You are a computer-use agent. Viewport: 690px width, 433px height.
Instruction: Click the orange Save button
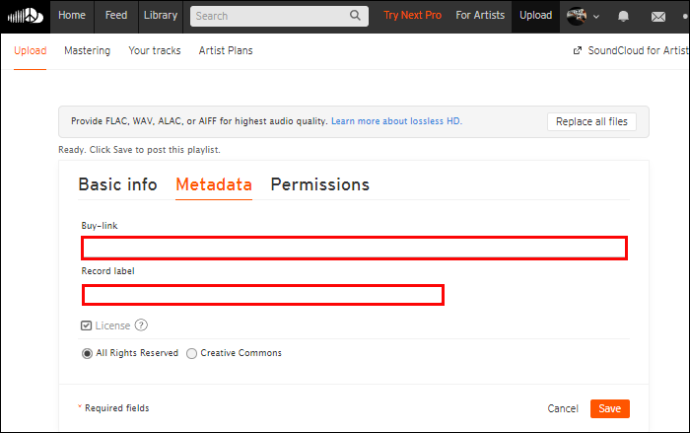pyautogui.click(x=610, y=409)
